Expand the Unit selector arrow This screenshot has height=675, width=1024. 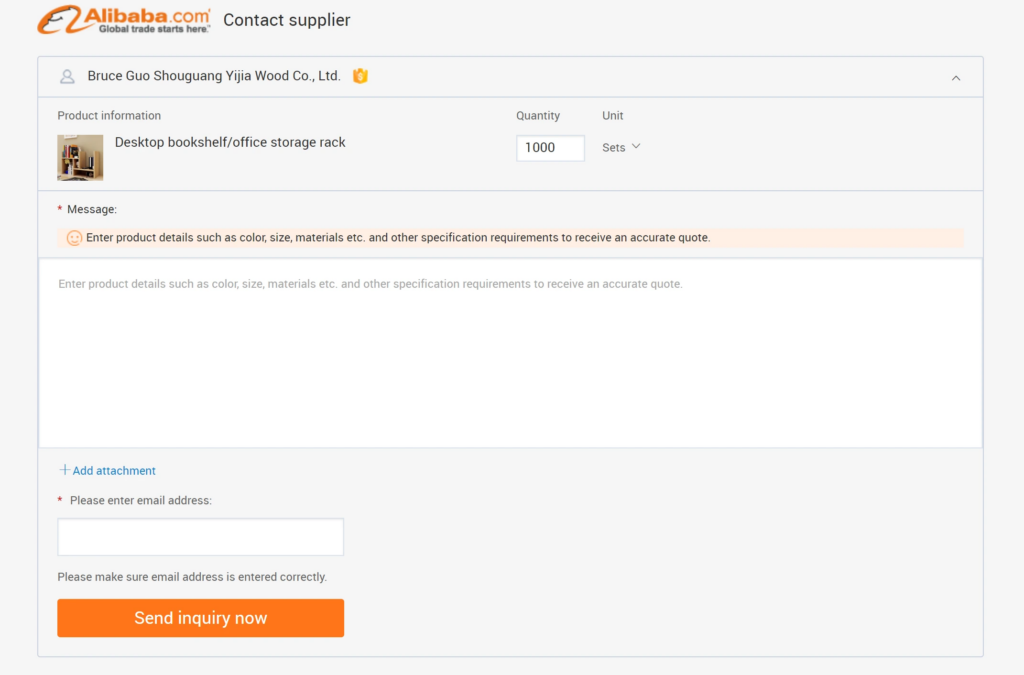pyautogui.click(x=635, y=146)
